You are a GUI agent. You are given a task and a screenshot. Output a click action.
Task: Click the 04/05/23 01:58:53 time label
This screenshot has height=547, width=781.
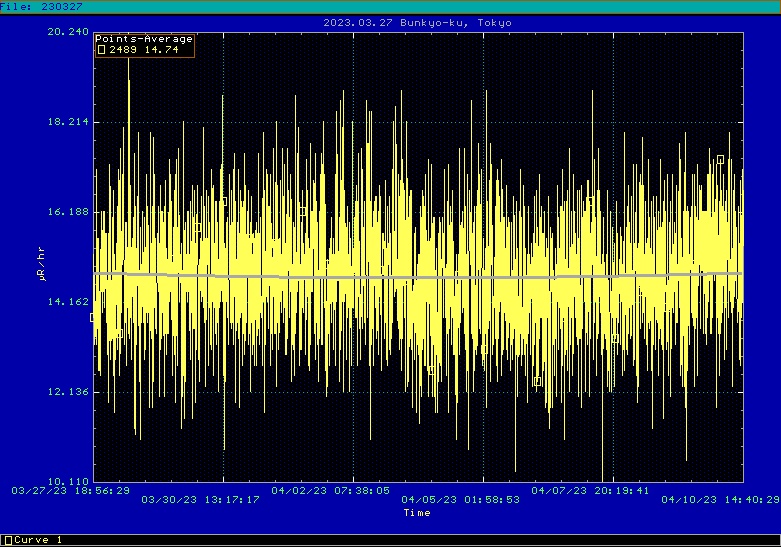pos(459,499)
